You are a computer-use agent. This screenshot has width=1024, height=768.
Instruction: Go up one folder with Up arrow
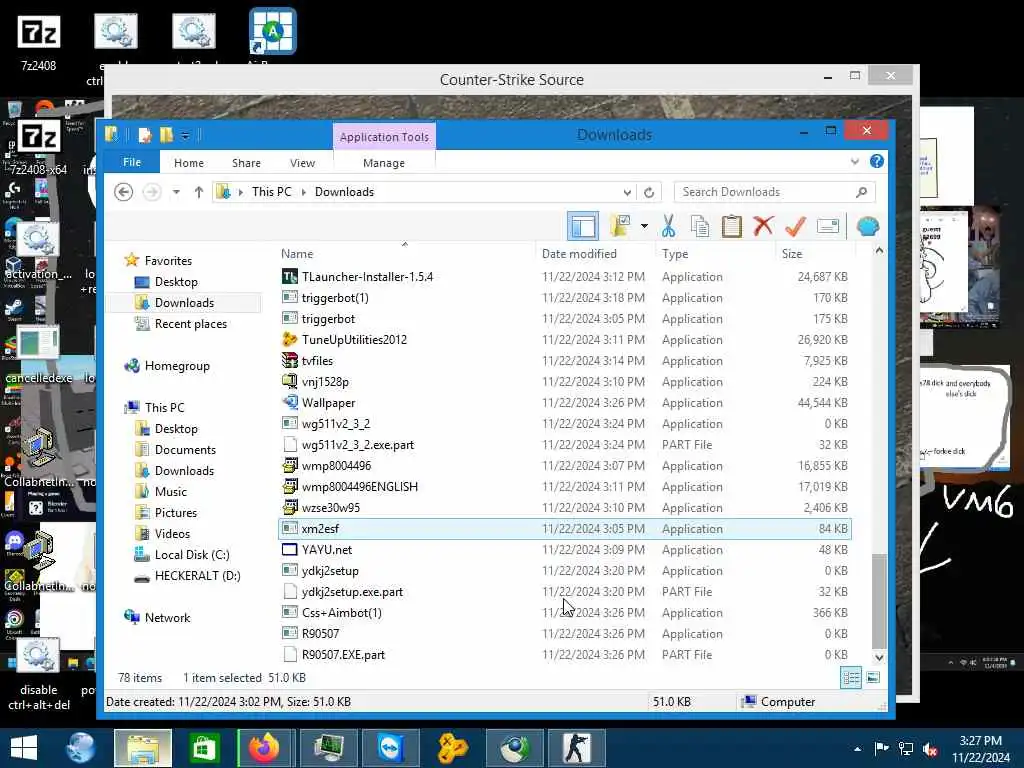(199, 192)
